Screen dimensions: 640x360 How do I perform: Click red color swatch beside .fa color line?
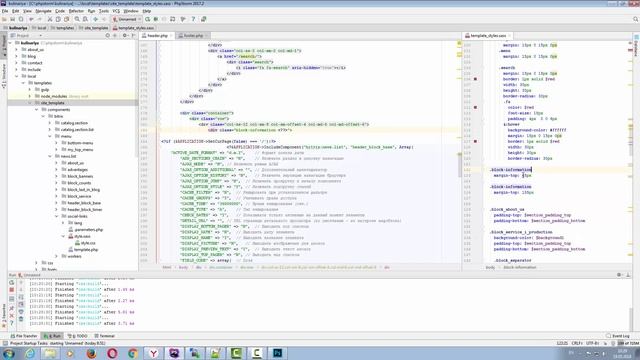pos(475,107)
